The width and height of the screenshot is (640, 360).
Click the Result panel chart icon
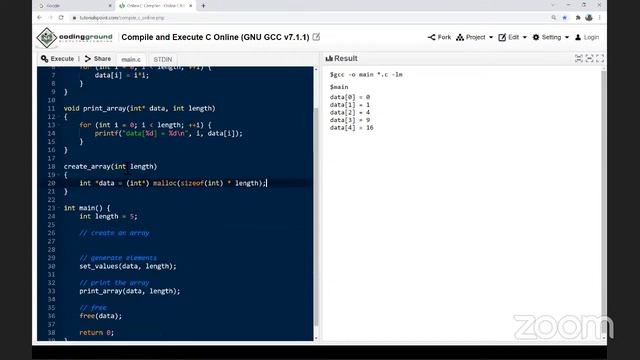pos(329,58)
